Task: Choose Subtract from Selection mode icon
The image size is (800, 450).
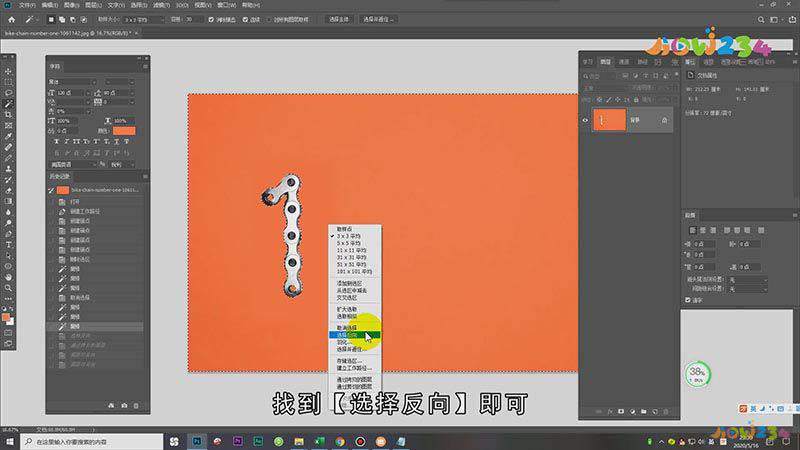Action: [72, 19]
